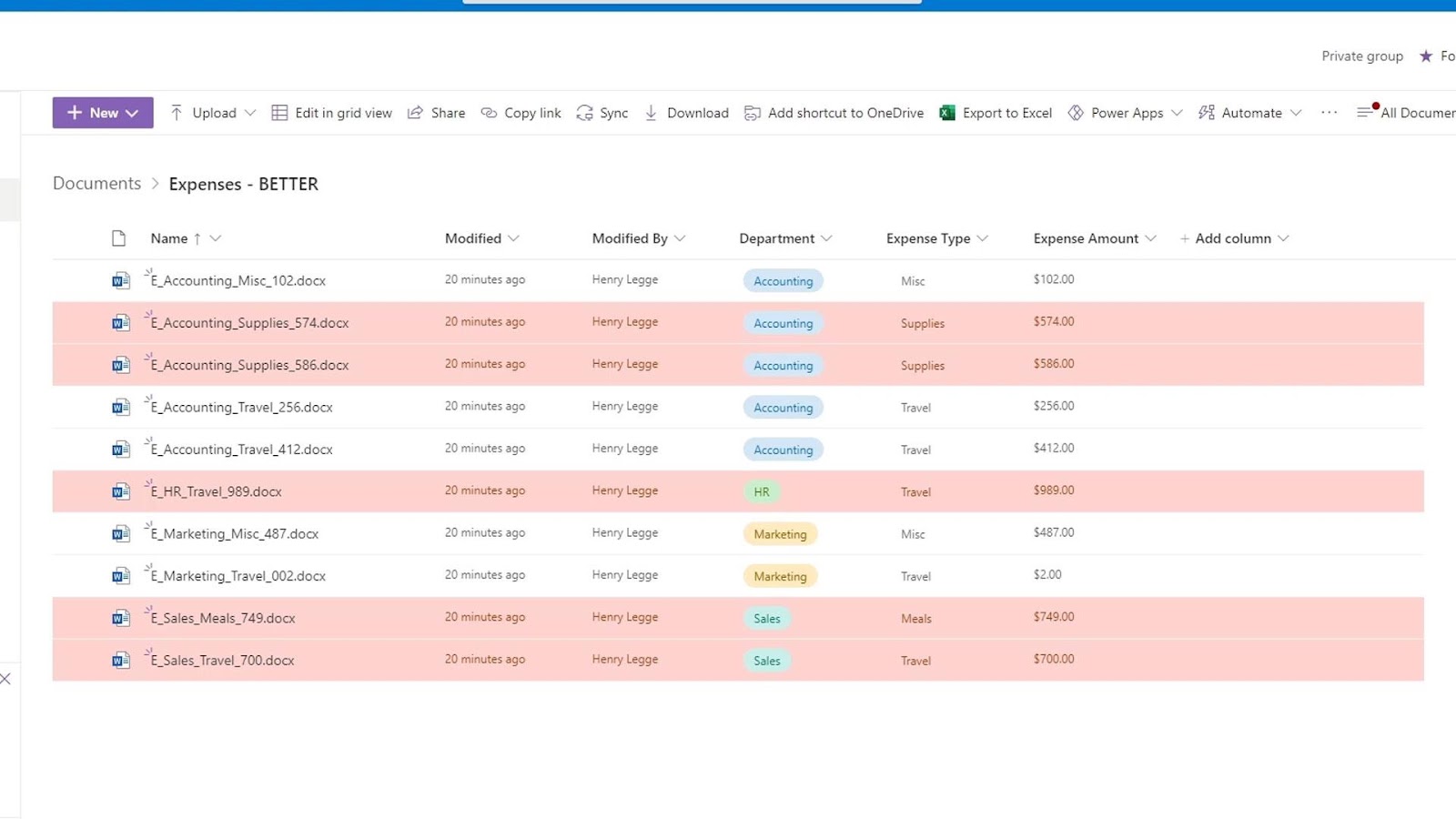Click the Add column button

1234,238
